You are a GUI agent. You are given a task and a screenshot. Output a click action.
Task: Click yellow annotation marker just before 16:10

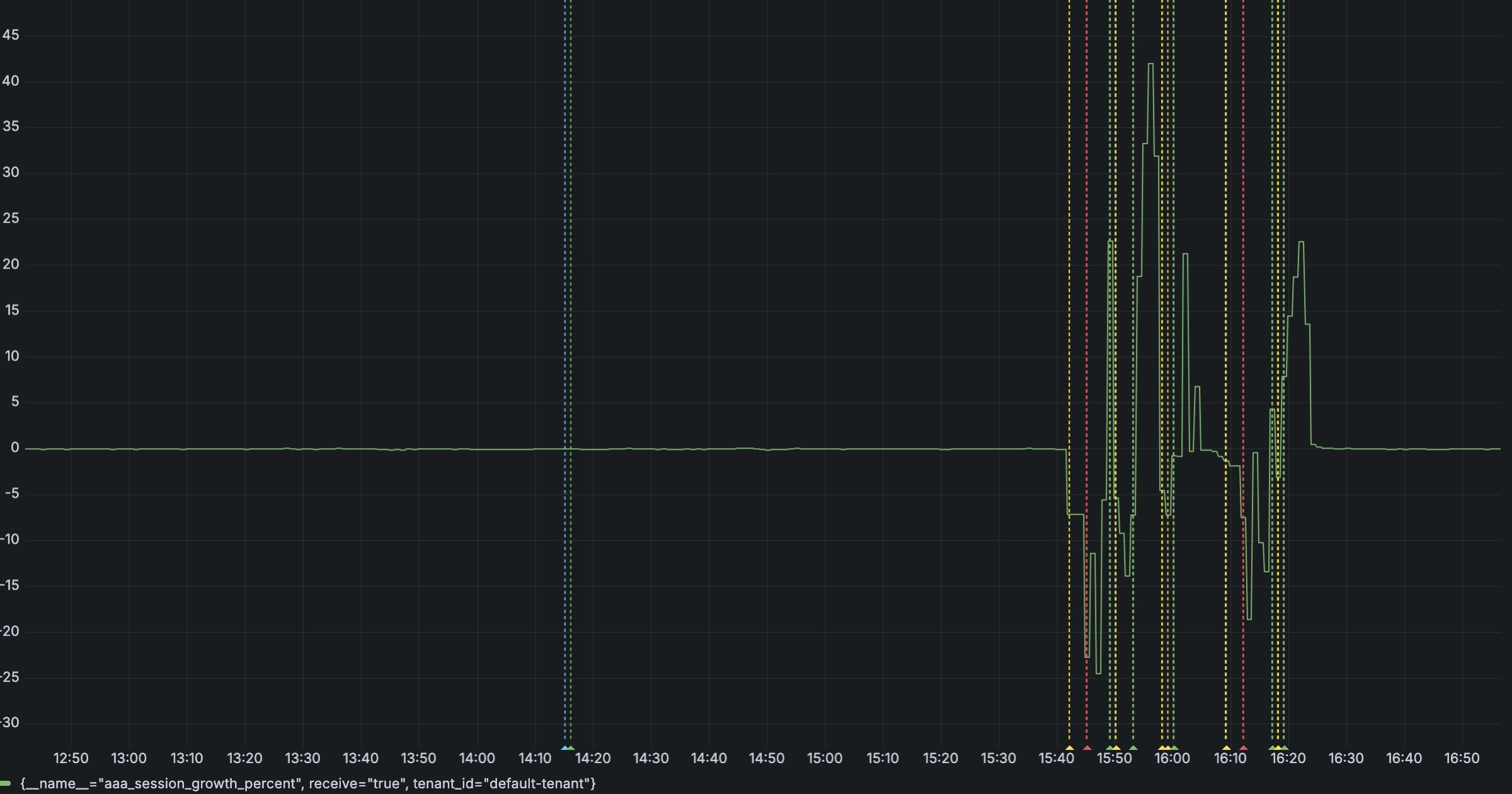[1226, 749]
